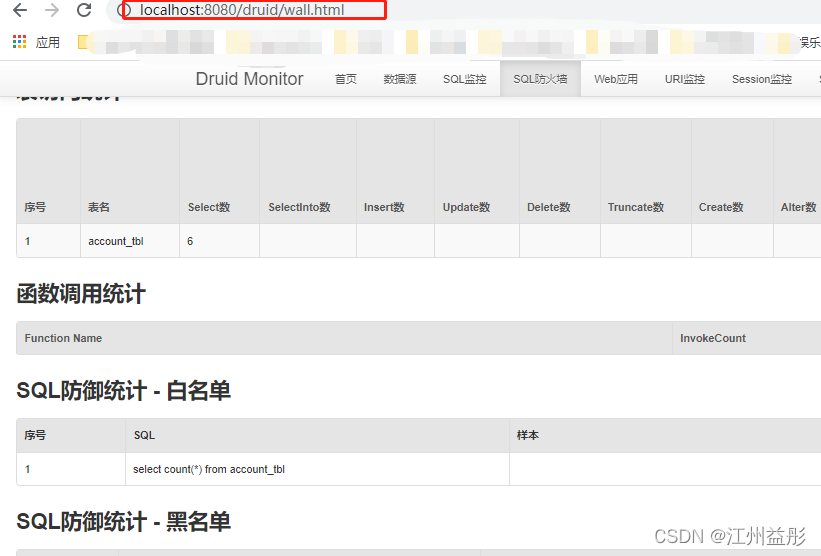This screenshot has width=821, height=556.
Task: Click the 函数调用统计 section heading
Action: pos(81,294)
